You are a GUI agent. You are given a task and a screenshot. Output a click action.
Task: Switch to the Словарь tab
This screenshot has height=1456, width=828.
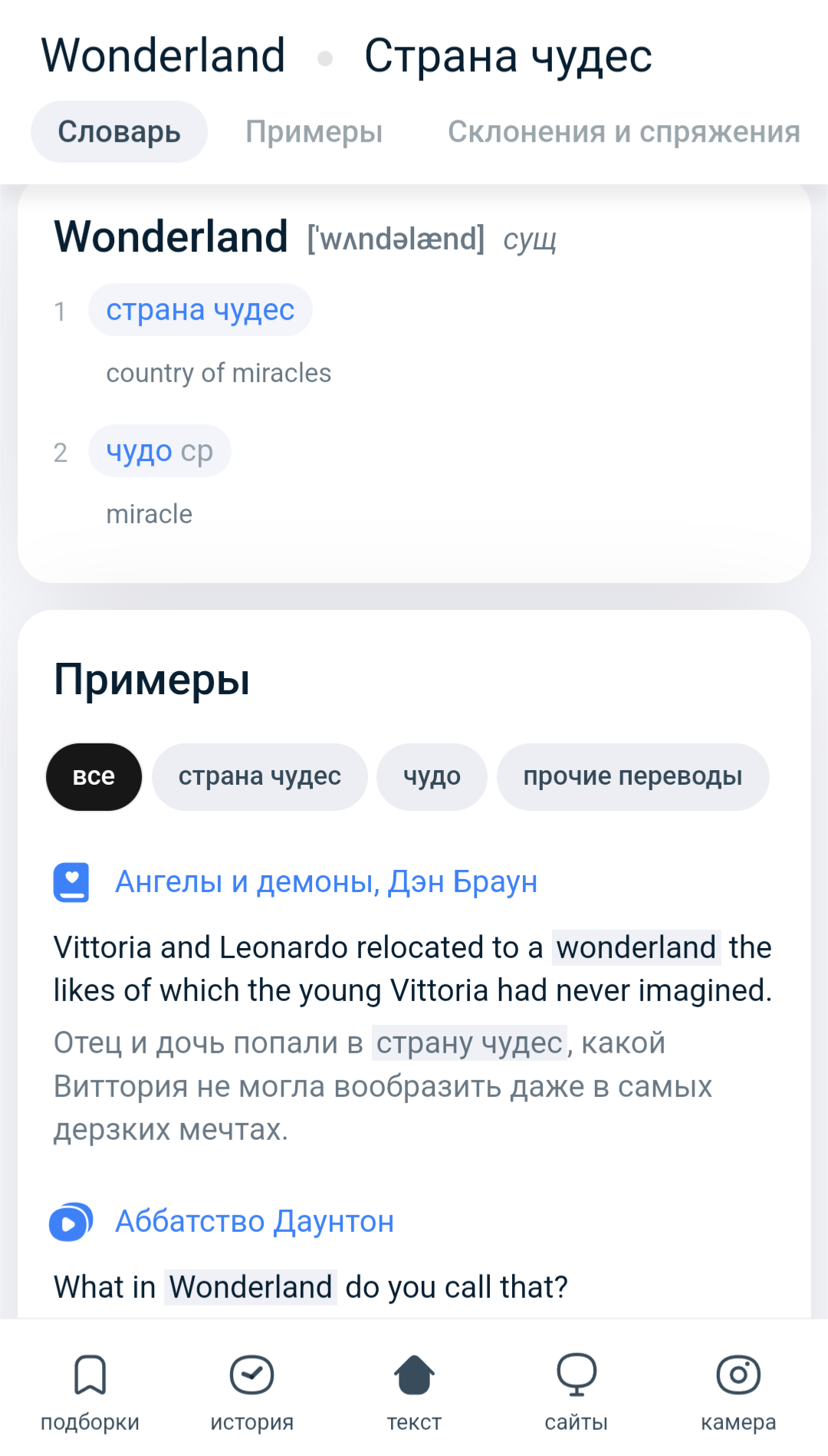[x=119, y=132]
